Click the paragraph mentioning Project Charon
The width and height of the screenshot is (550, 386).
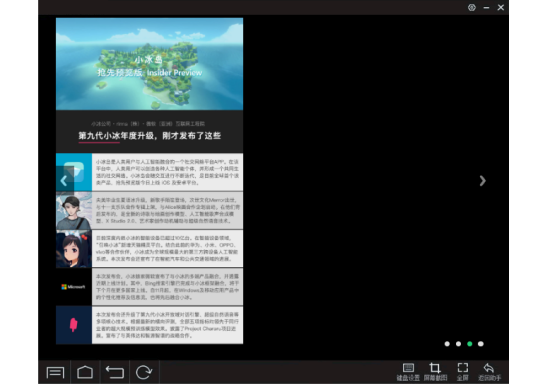(167, 325)
